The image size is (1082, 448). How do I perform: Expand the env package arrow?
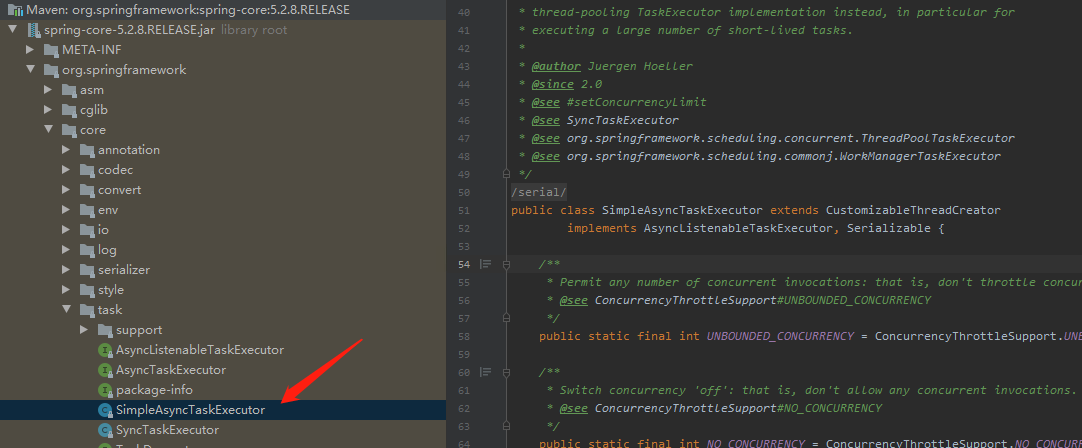pos(66,210)
